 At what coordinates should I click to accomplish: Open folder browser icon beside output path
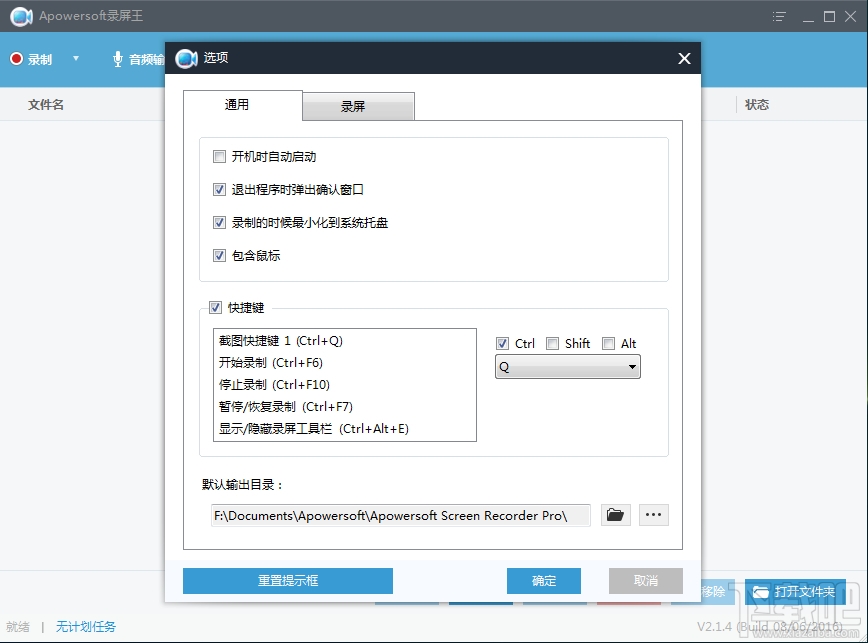[x=615, y=515]
